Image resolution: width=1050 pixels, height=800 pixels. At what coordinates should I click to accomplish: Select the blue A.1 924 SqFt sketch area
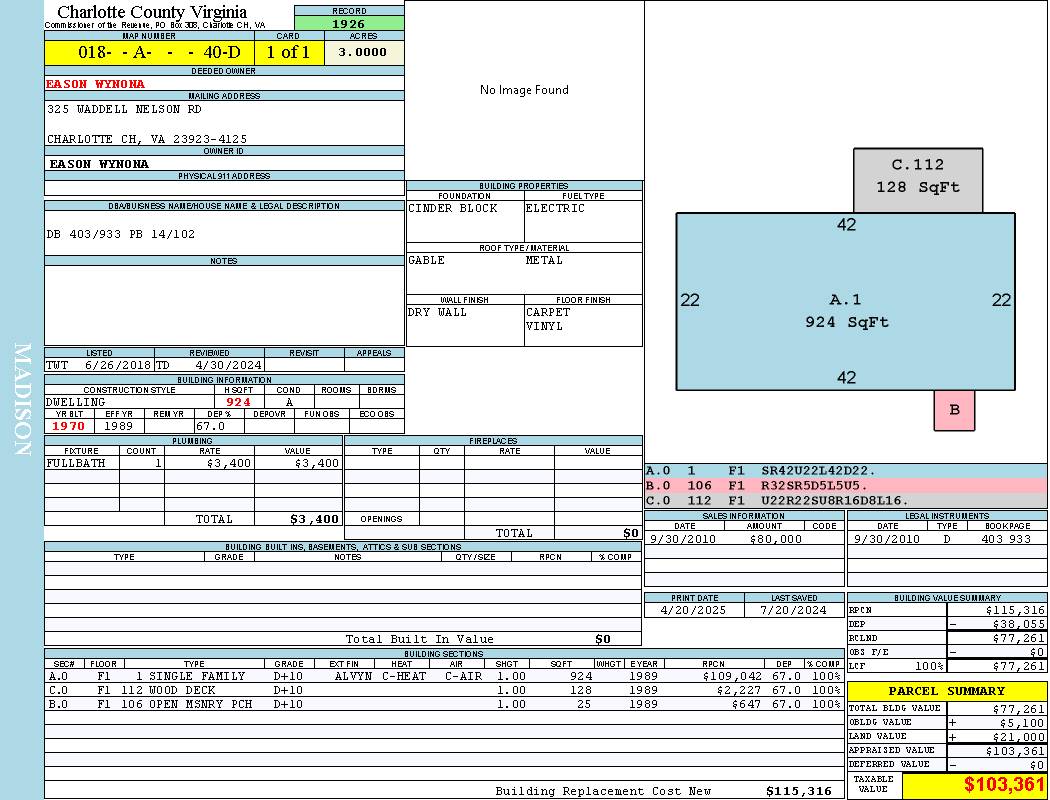[845, 310]
